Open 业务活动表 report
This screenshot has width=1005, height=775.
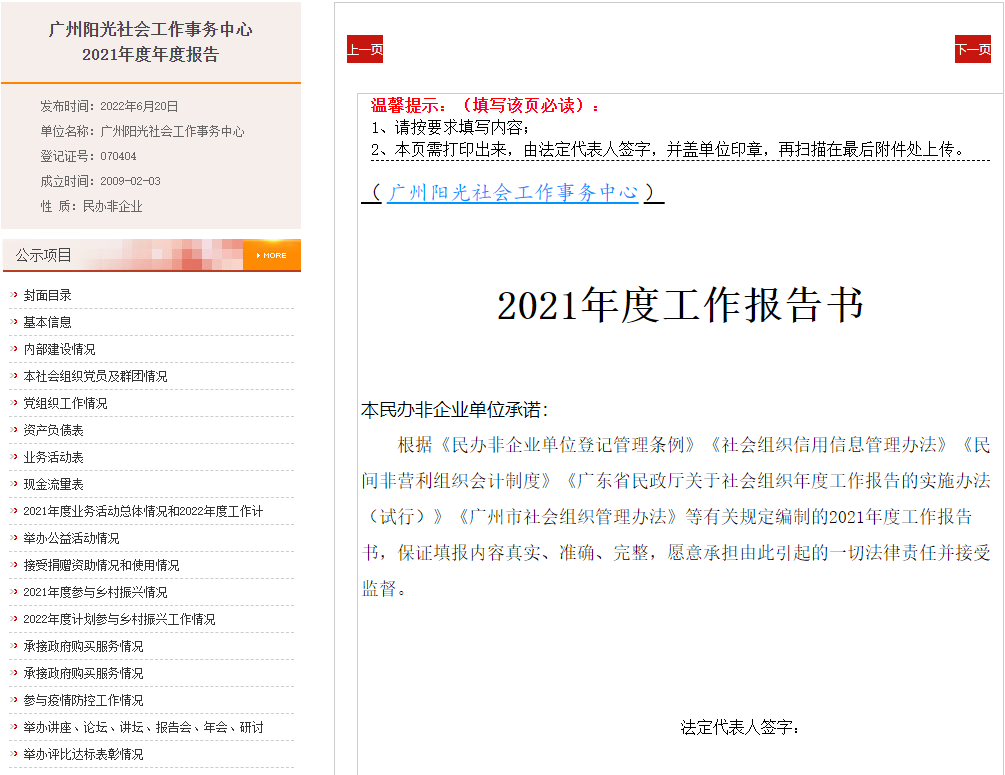(53, 457)
